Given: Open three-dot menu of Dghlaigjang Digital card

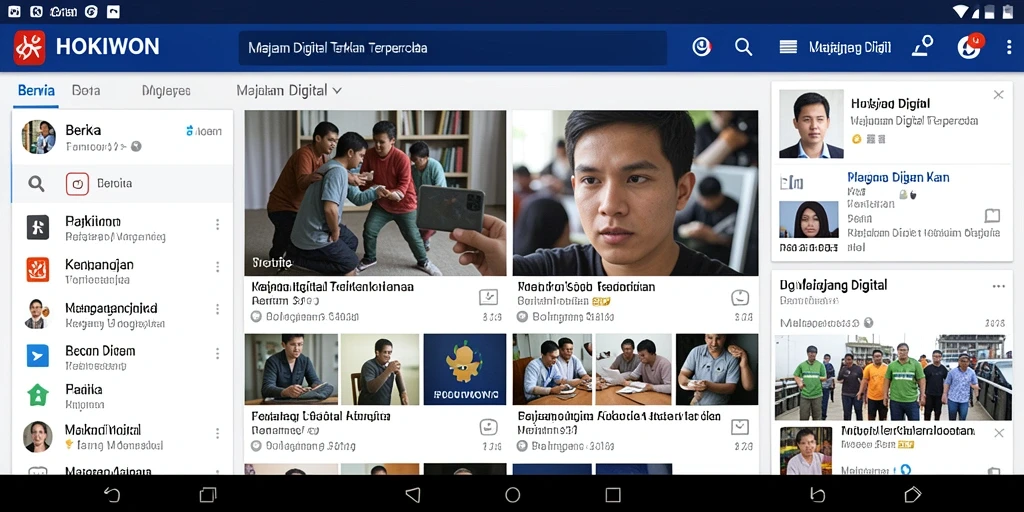Looking at the screenshot, I should coord(999,286).
